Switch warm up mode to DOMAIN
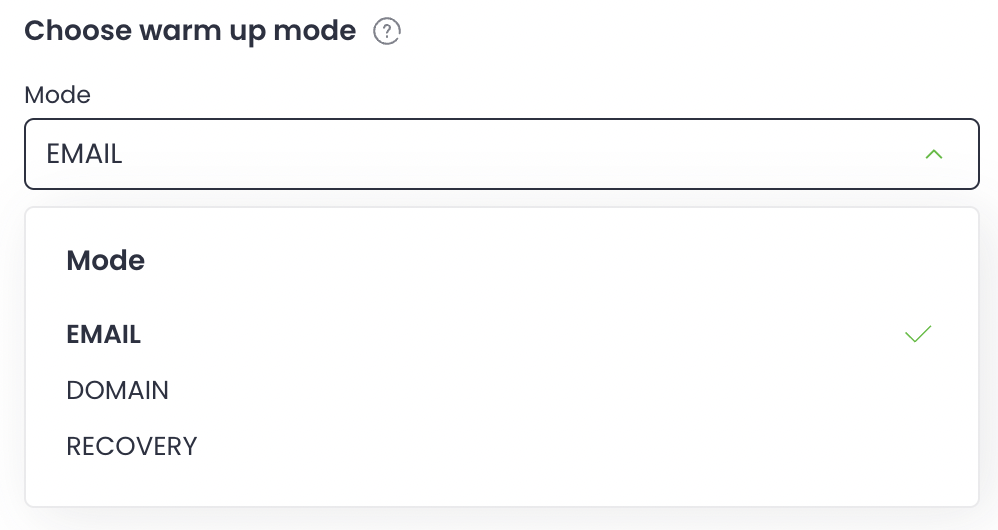This screenshot has height=530, width=998. coord(118,390)
